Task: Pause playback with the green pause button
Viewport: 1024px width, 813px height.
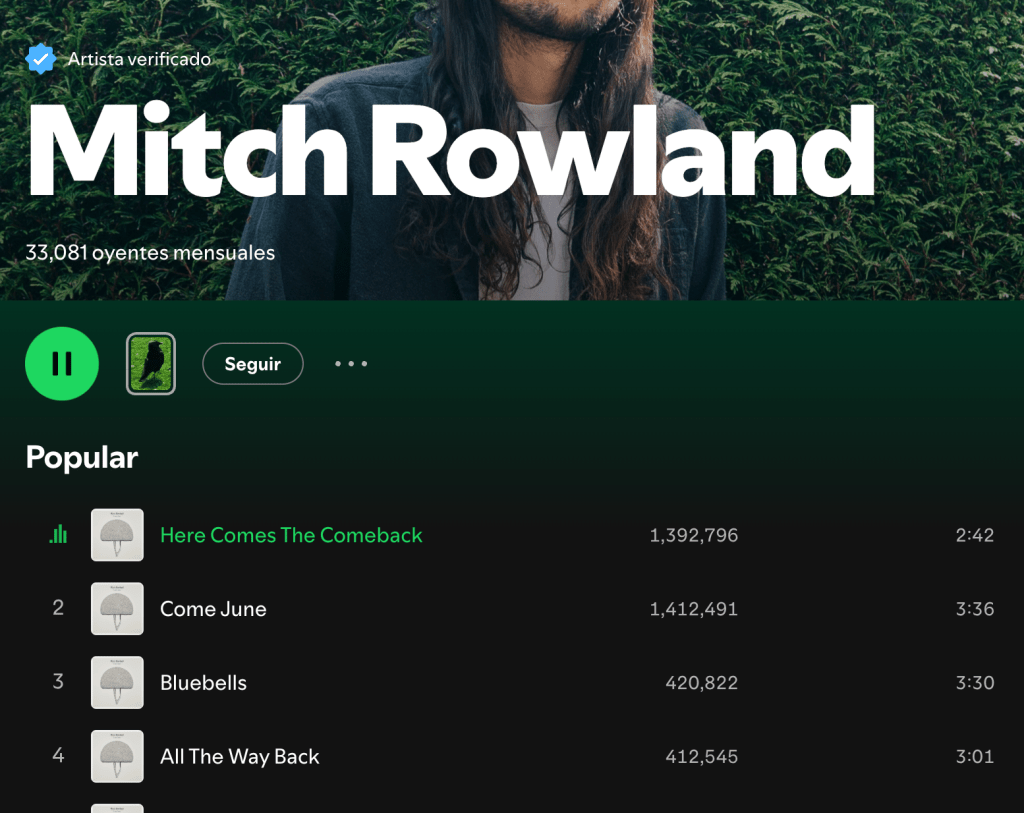Action: (x=62, y=364)
